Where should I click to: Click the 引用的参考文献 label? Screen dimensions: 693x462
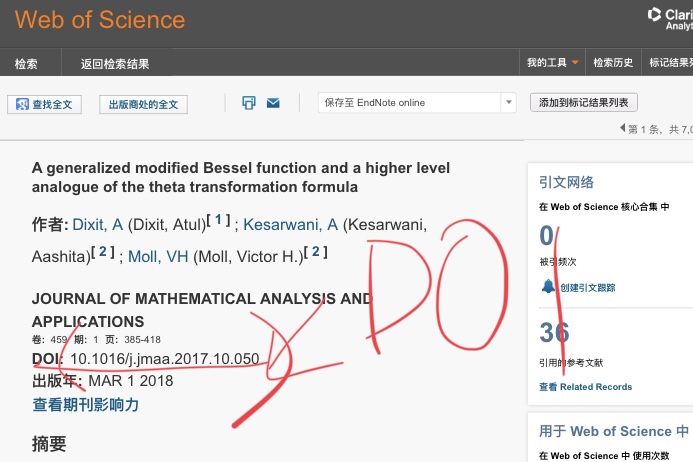[x=571, y=363]
